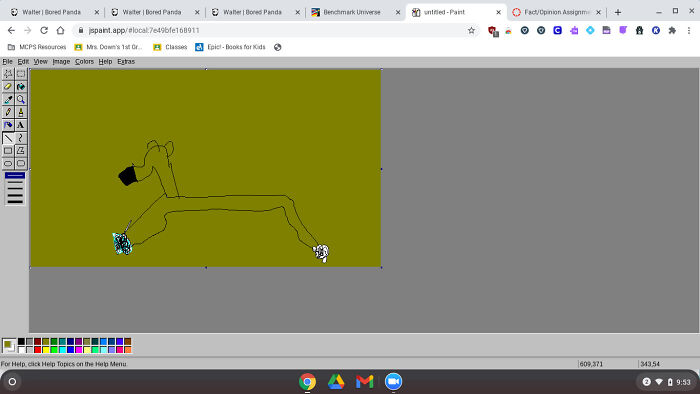Open the ChromeOS launcher button
700x394 pixels.
[x=12, y=382]
